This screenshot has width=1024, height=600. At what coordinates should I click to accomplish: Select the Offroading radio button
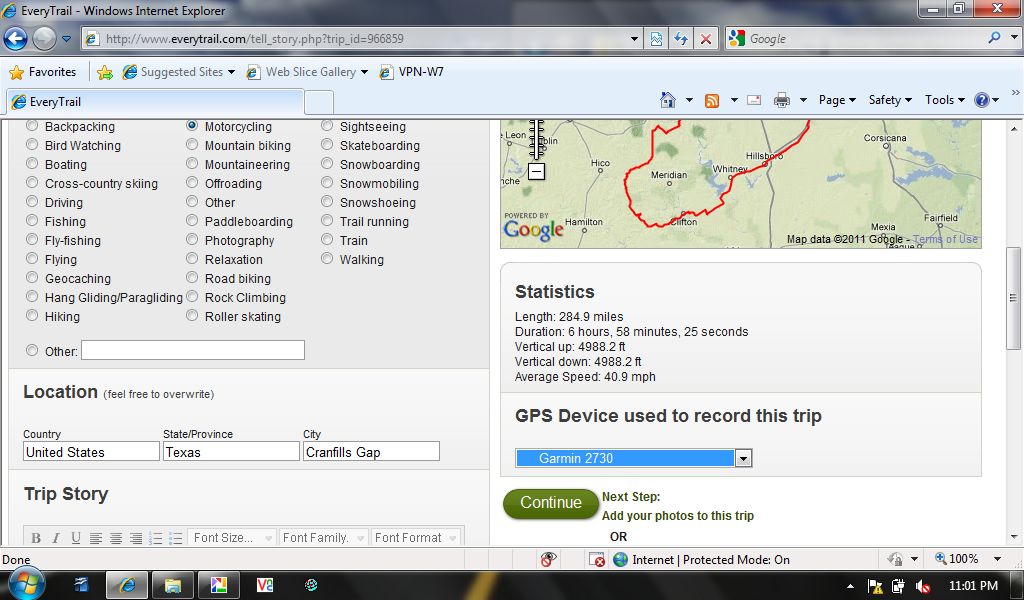(x=192, y=182)
